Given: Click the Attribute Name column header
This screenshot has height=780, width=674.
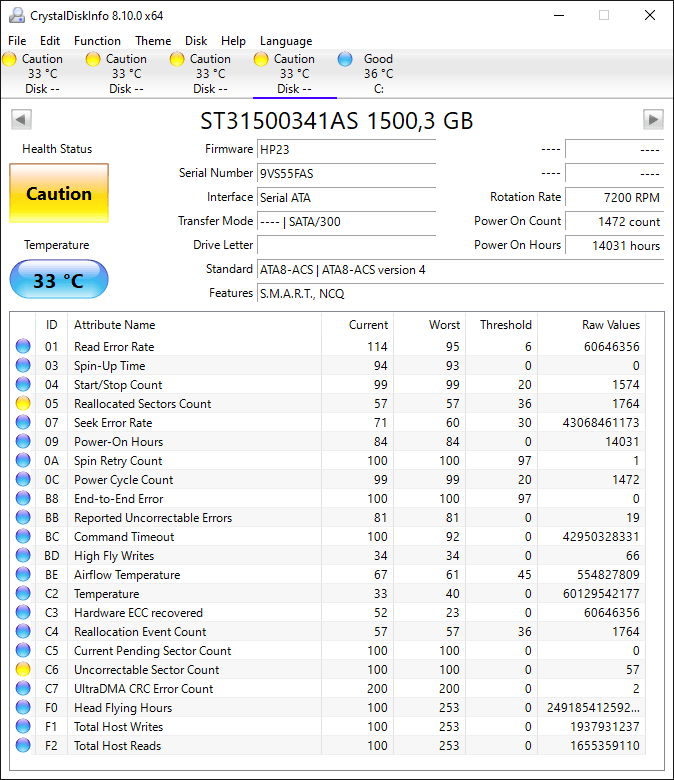Looking at the screenshot, I should click(194, 325).
